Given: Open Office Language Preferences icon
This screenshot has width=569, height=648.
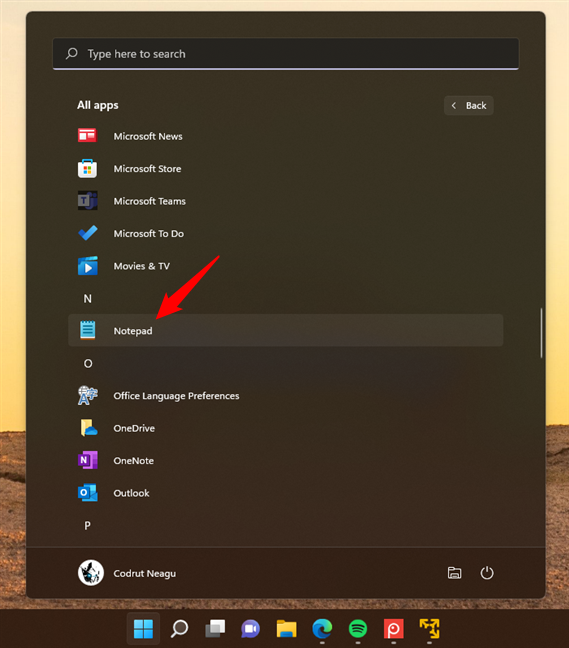Looking at the screenshot, I should (x=87, y=395).
